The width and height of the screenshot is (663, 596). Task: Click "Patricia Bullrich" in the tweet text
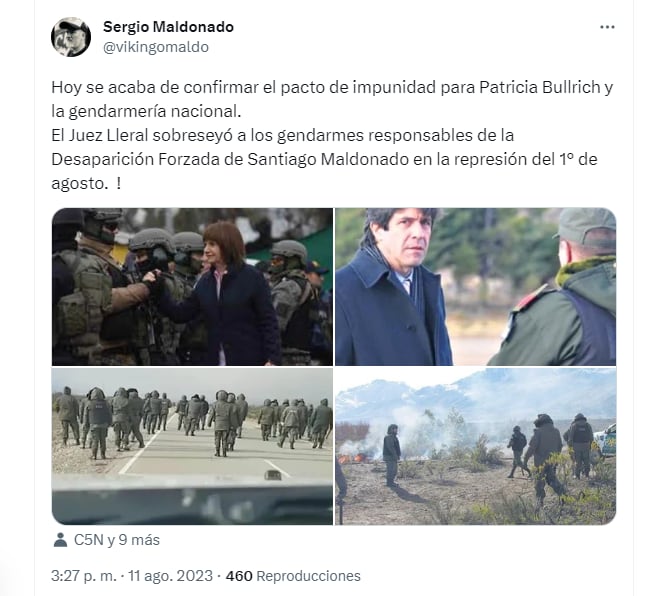[x=540, y=87]
